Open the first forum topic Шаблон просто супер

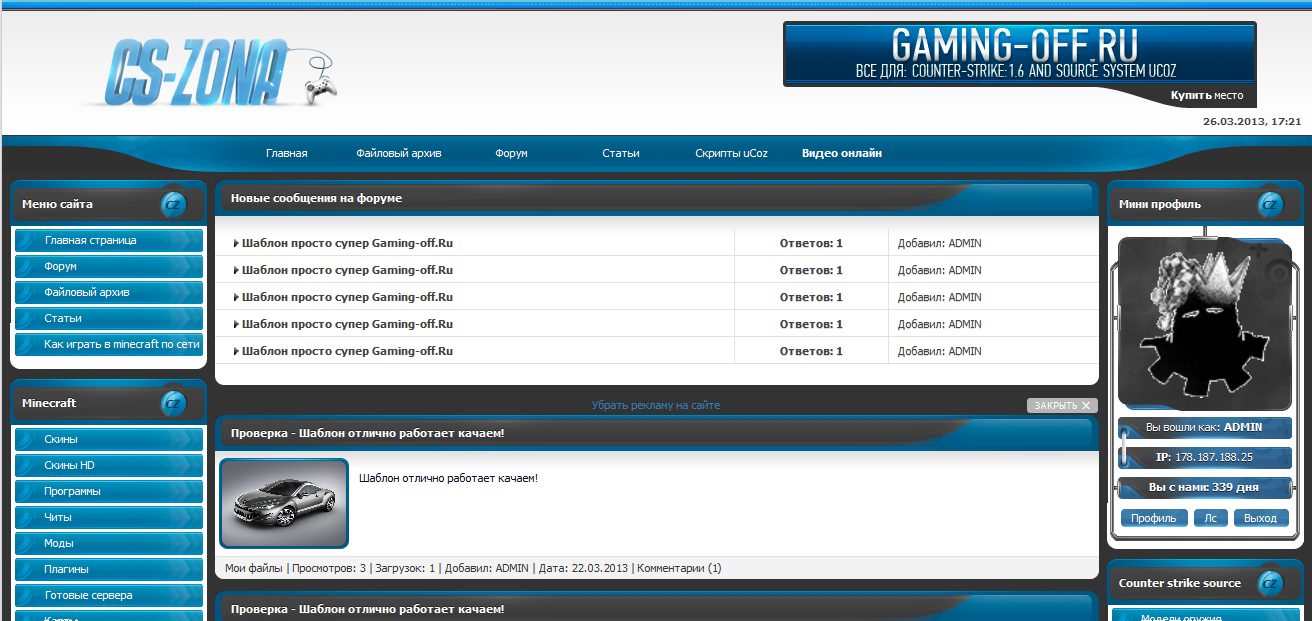347,243
